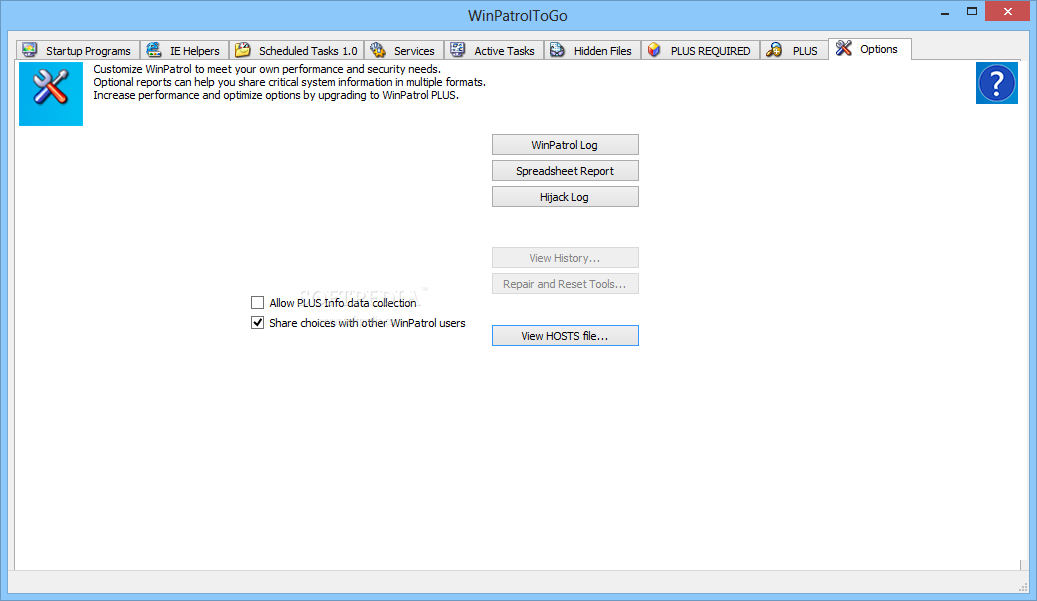This screenshot has height=601, width=1037.
Task: Click the PLUS tab magnifier icon
Action: [774, 50]
